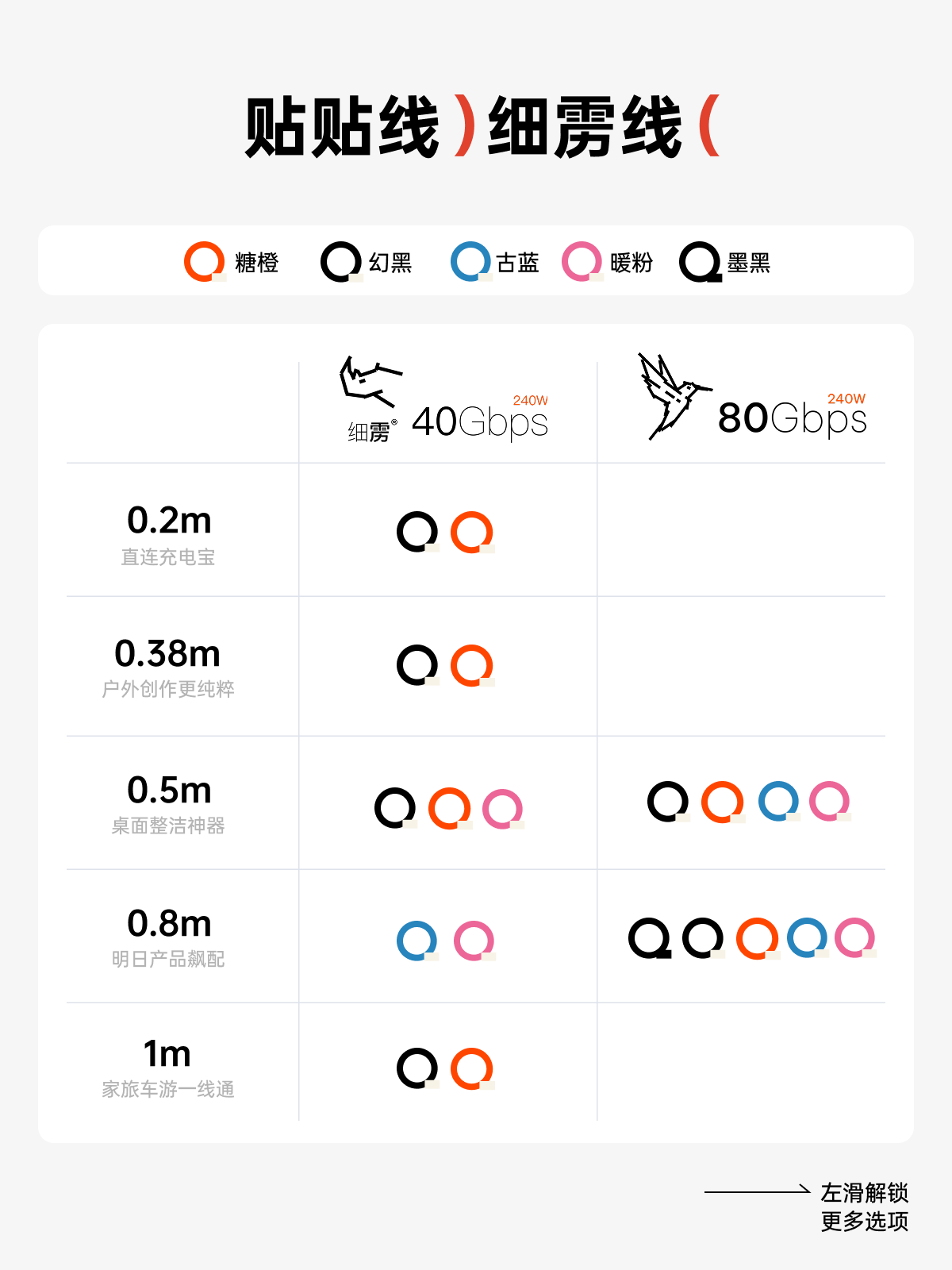Viewport: 952px width, 1270px height.
Task: Choose the 古蓝 blue ring in the legend
Action: pyautogui.click(x=470, y=262)
